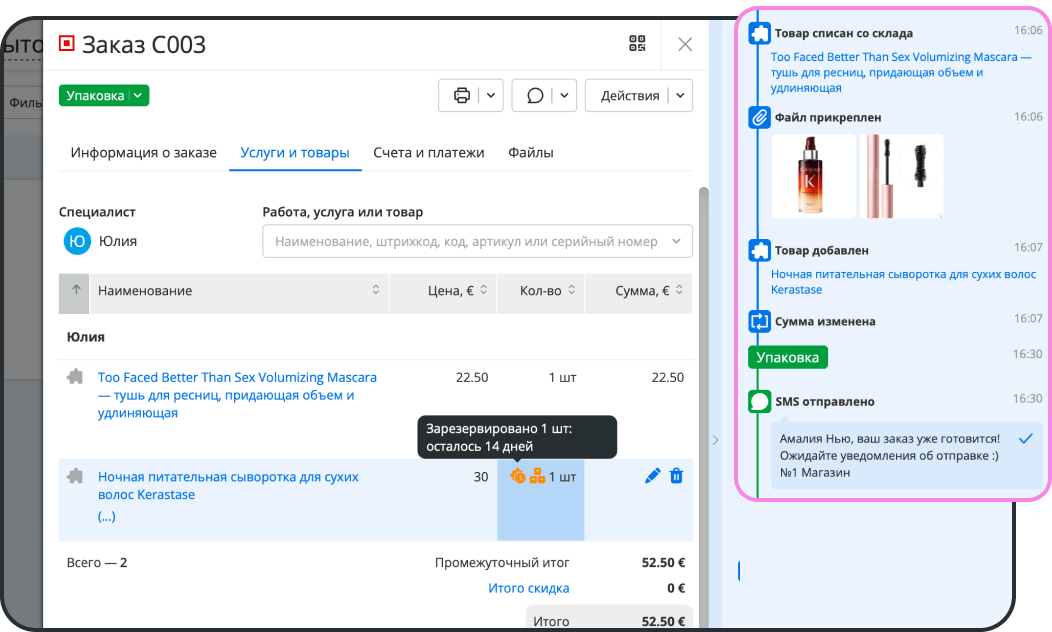Click the printer icon button
This screenshot has width=1052, height=632.
(x=462, y=95)
